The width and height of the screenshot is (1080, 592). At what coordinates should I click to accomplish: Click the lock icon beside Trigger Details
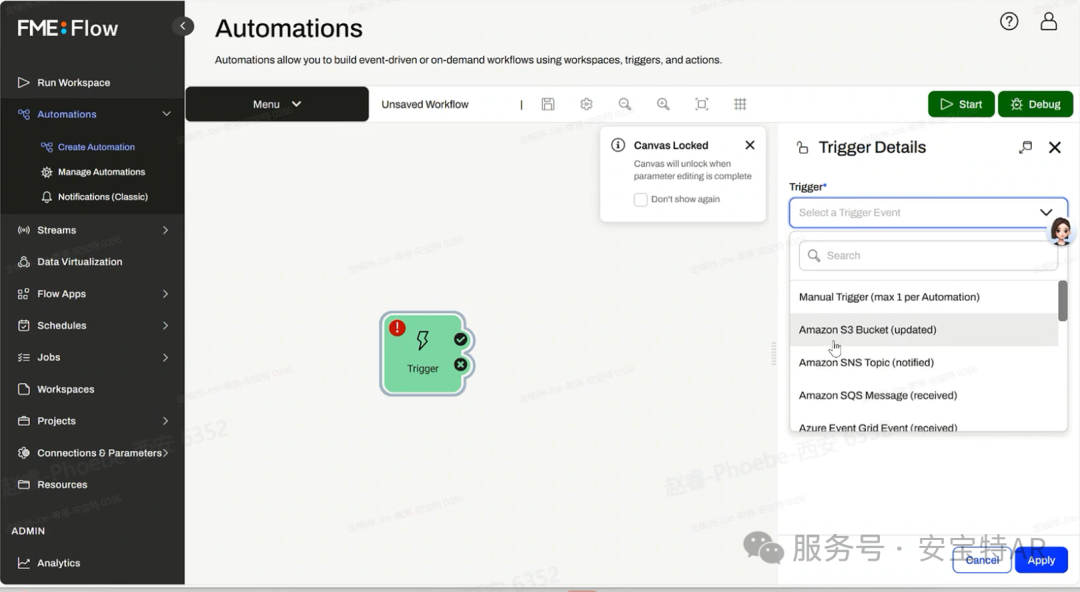point(802,147)
